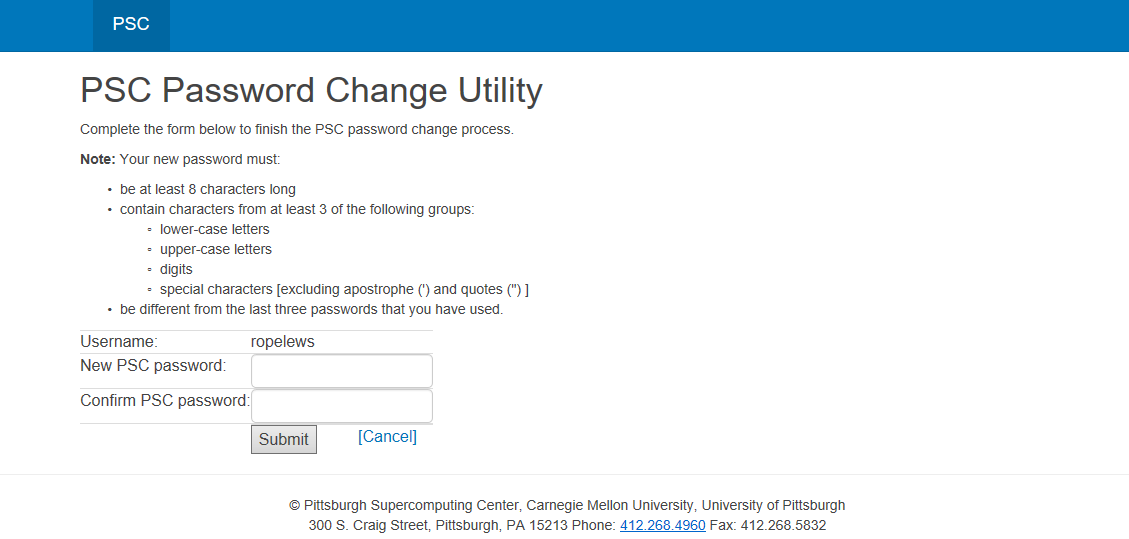Click the Confirm PSC password: label
Screen dimensions: 1129x539
coord(165,401)
